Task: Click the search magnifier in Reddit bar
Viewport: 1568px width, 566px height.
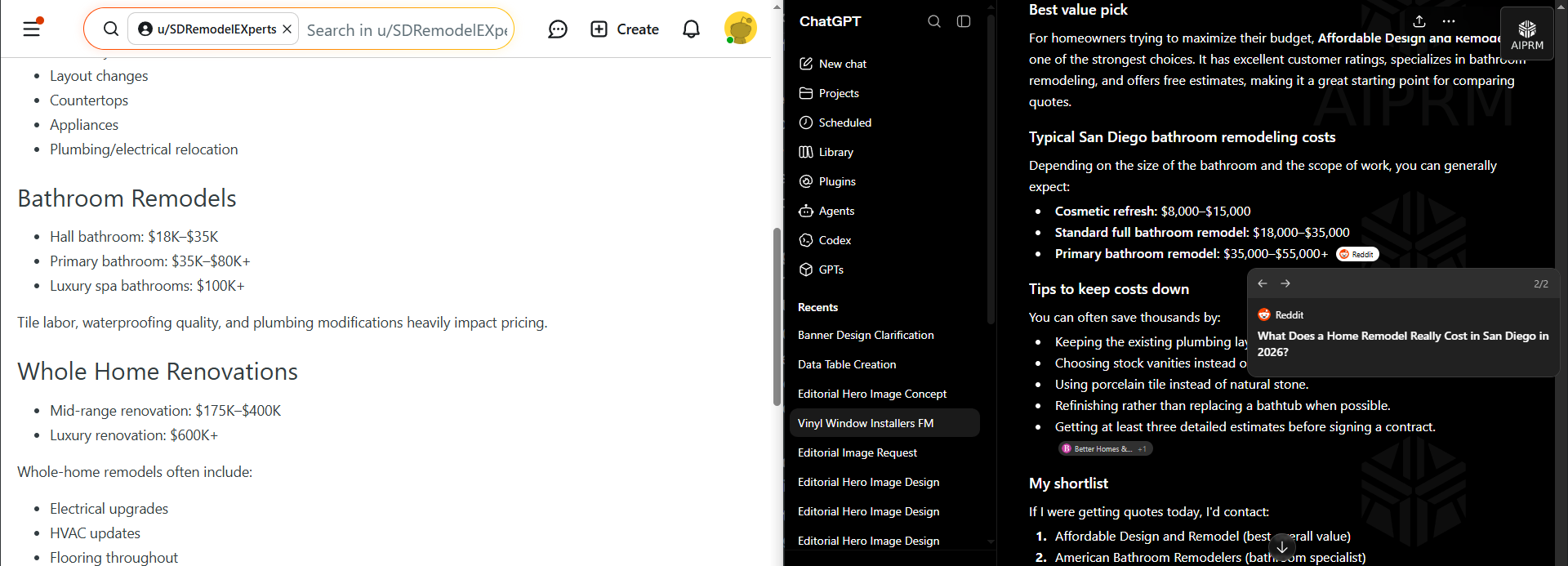Action: pyautogui.click(x=111, y=29)
